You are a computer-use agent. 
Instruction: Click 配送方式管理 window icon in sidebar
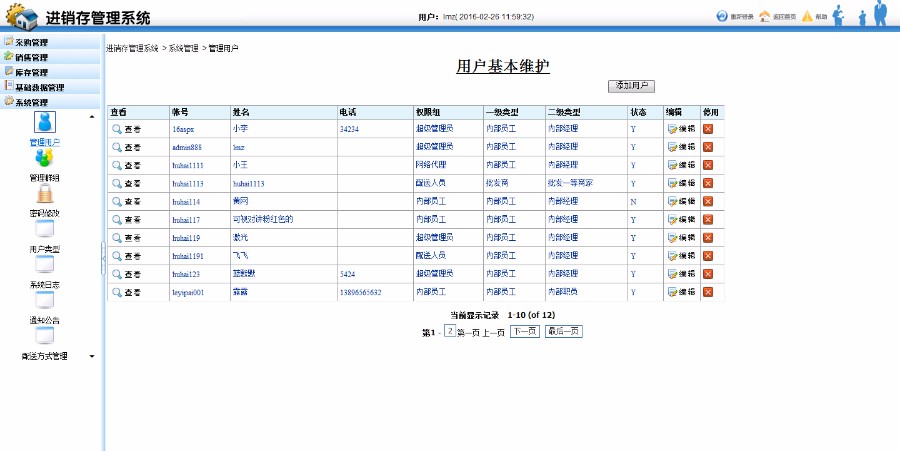[x=45, y=335]
